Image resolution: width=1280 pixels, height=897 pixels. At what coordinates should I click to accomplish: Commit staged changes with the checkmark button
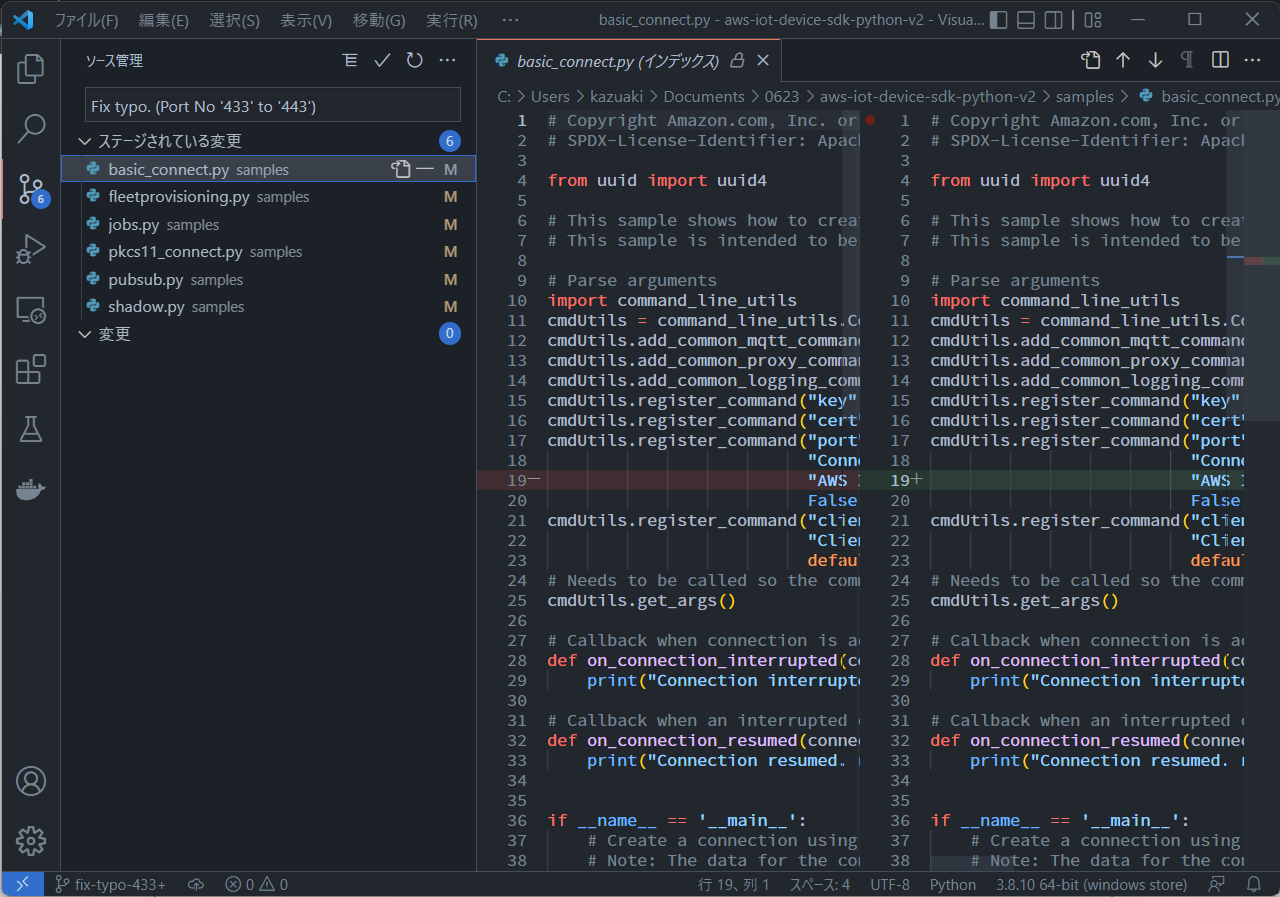(x=382, y=61)
